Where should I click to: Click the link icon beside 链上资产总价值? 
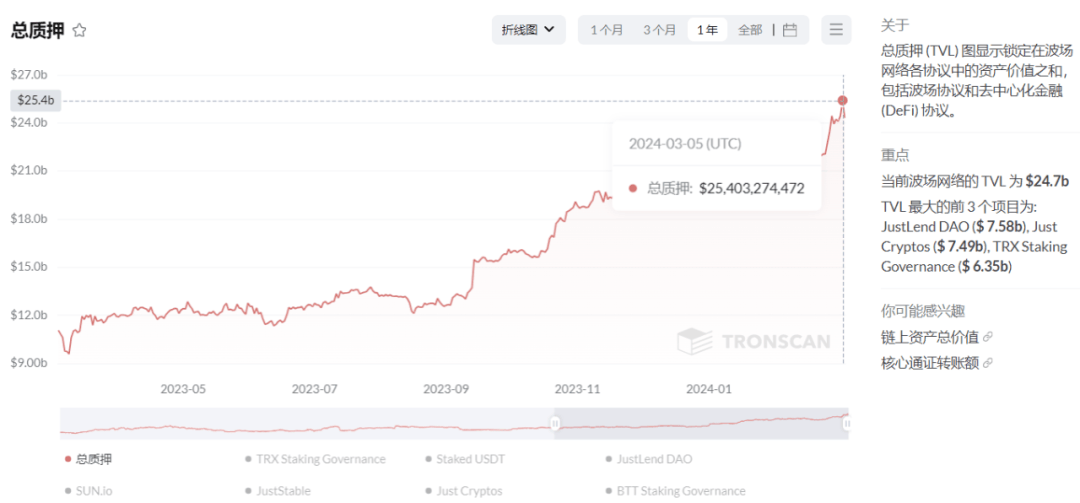pos(988,337)
